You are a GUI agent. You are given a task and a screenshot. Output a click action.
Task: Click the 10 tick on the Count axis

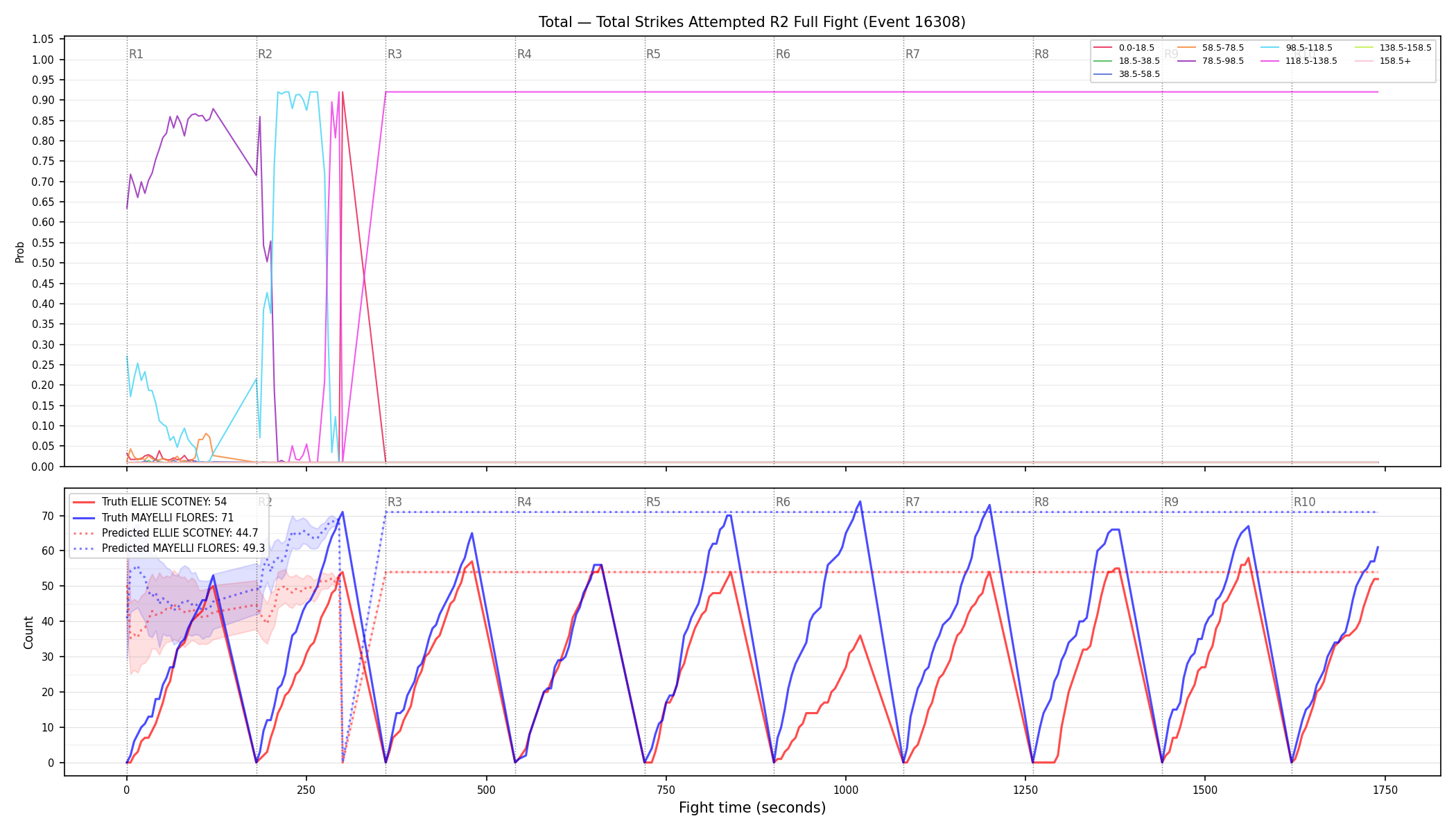click(x=48, y=728)
